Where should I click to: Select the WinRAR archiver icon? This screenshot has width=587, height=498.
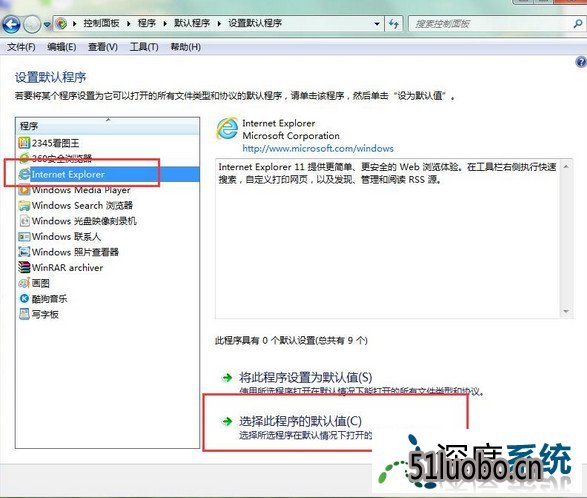tap(24, 267)
